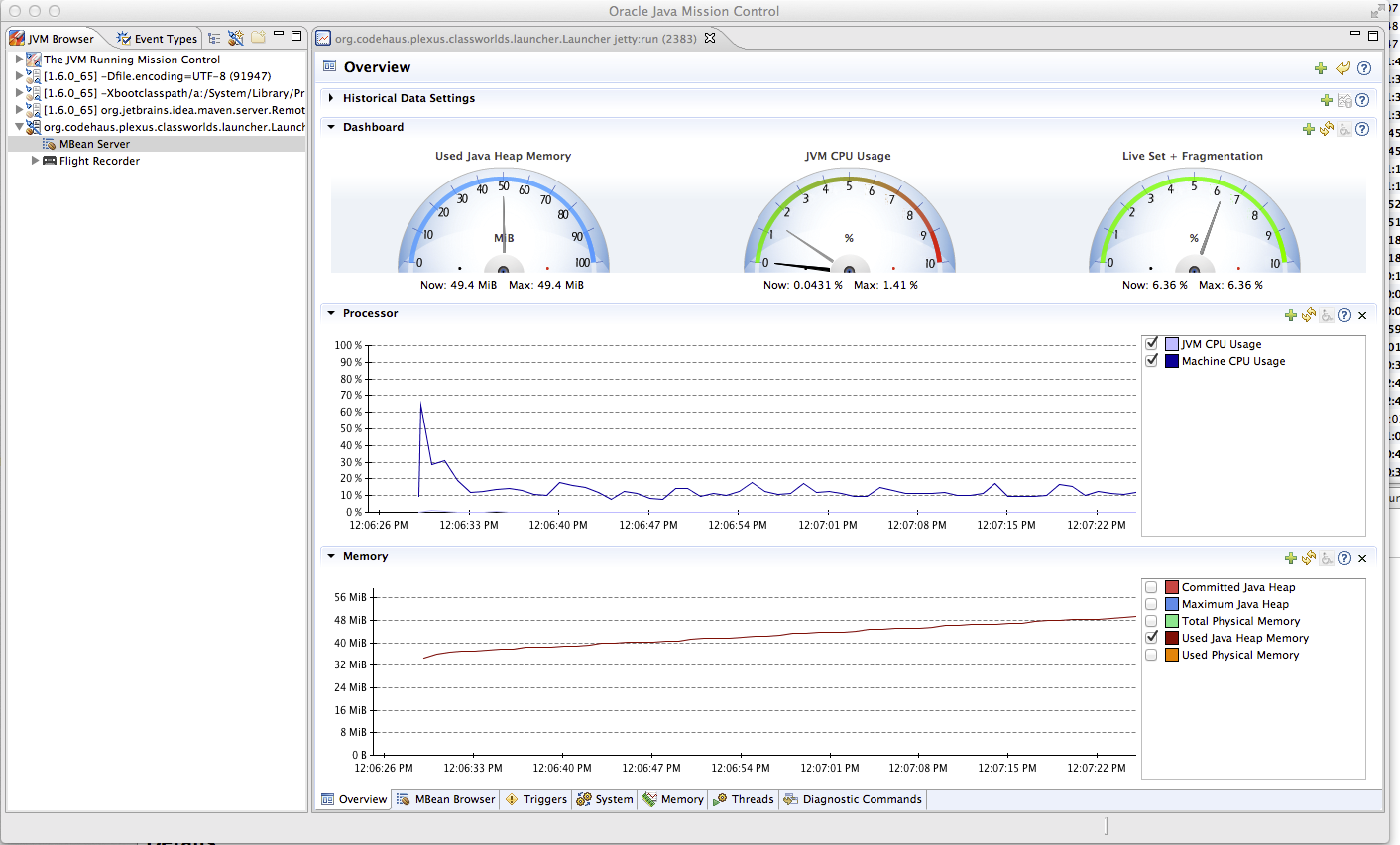Click the Live Set + Fragmentation dial
Screen dimensions: 1400x845
[1194, 221]
